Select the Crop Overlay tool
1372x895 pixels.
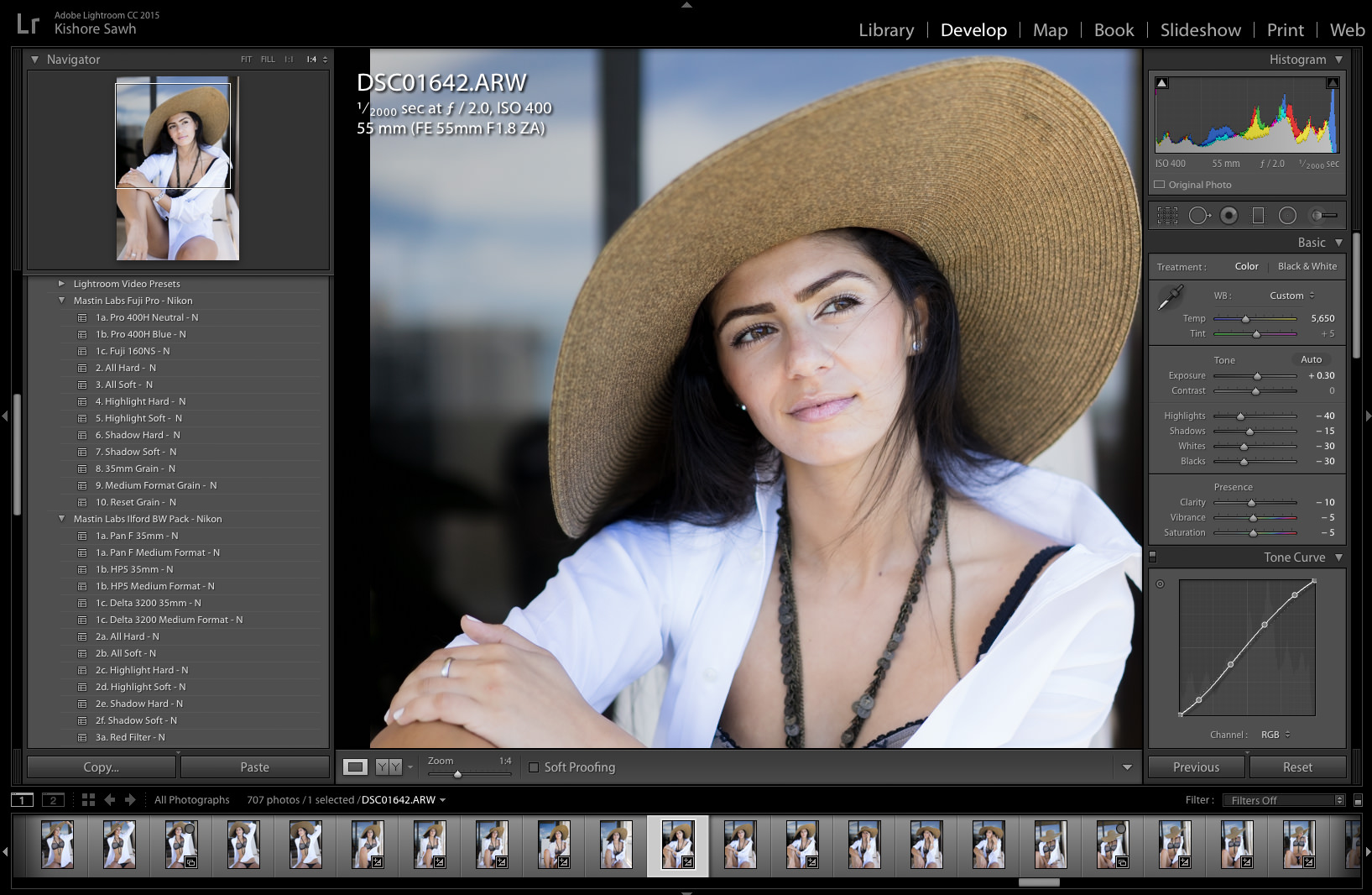(1167, 216)
